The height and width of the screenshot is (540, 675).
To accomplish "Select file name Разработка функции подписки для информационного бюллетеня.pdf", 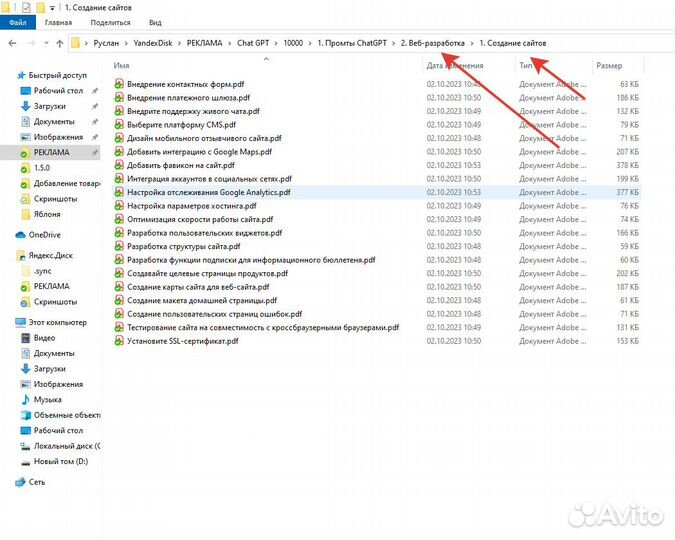I will (251, 260).
